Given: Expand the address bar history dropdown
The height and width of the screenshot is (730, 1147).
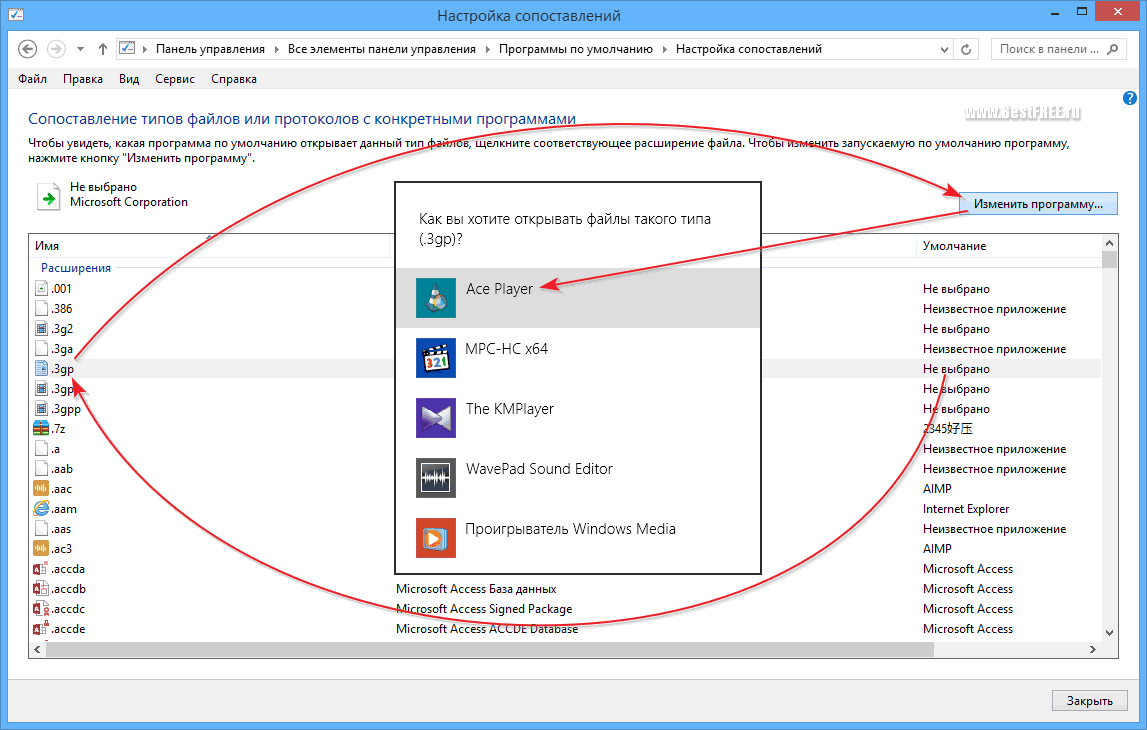Looking at the screenshot, I should [x=944, y=49].
